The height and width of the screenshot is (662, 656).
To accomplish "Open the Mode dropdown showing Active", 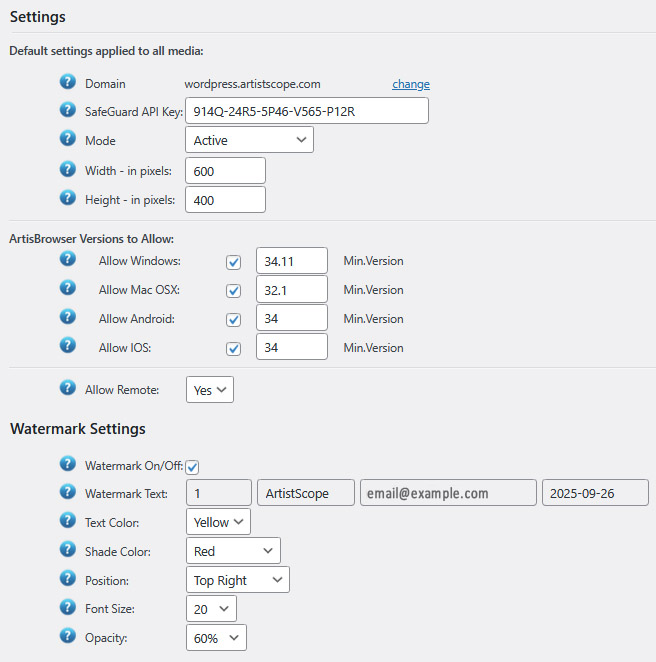I will [x=249, y=140].
